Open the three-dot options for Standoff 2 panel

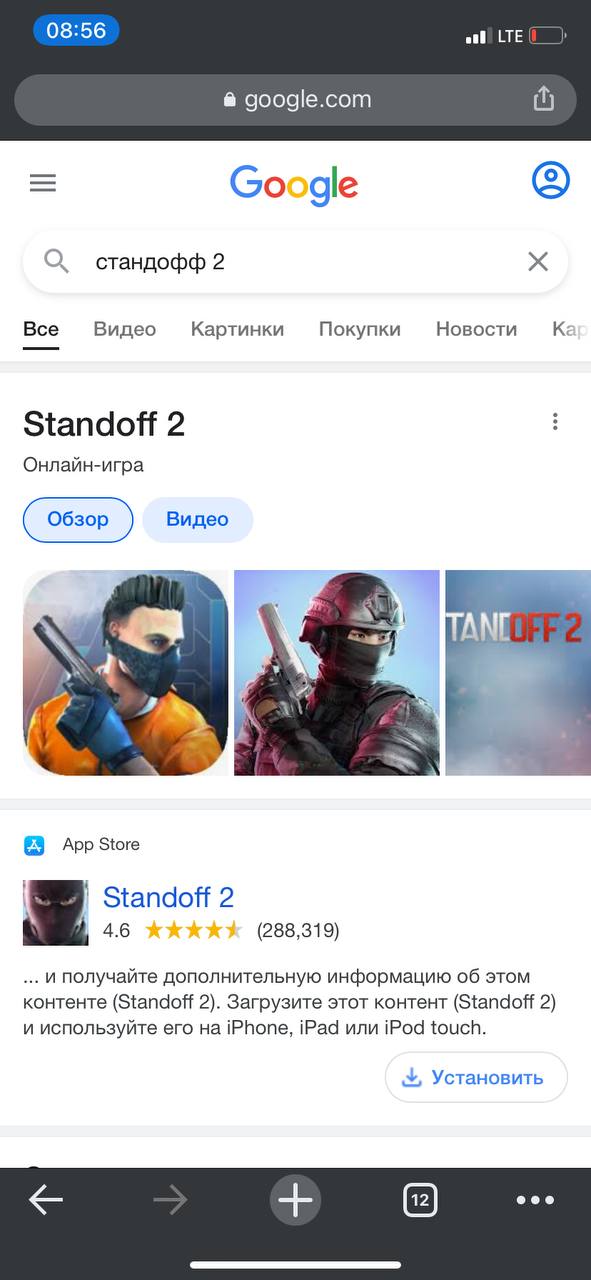pos(555,422)
